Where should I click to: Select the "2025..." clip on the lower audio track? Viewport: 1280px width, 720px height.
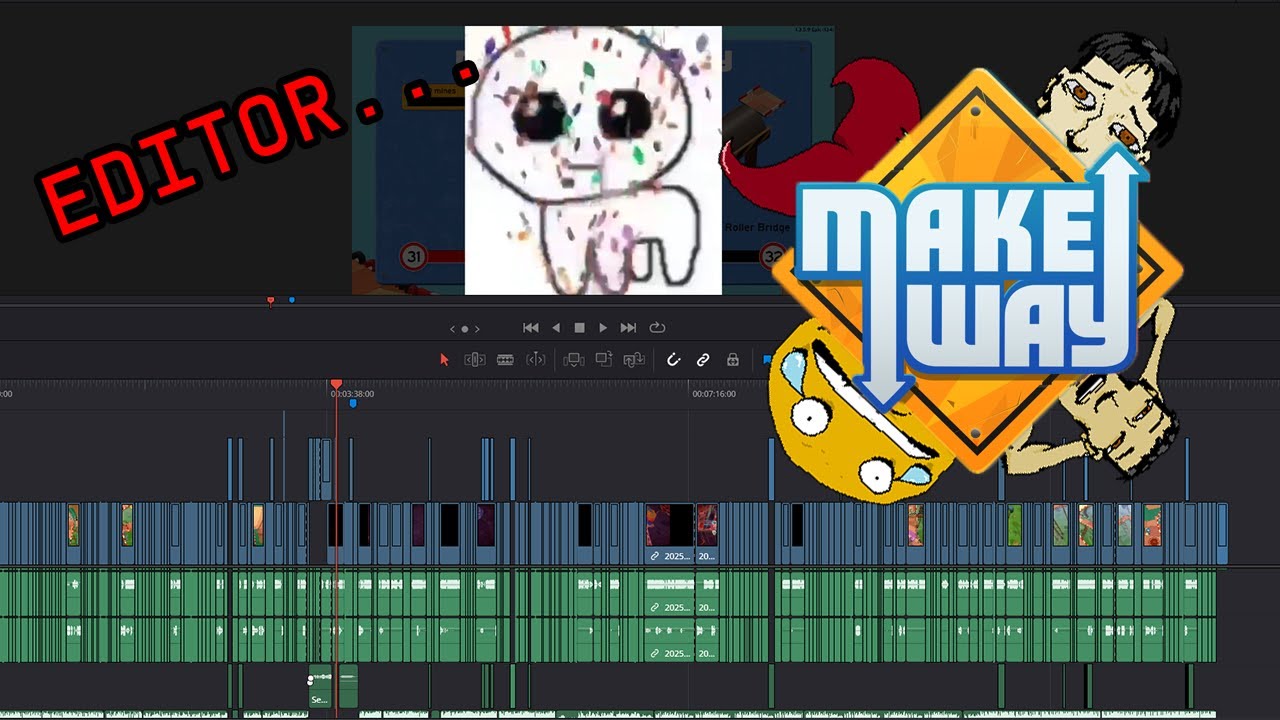670,639
